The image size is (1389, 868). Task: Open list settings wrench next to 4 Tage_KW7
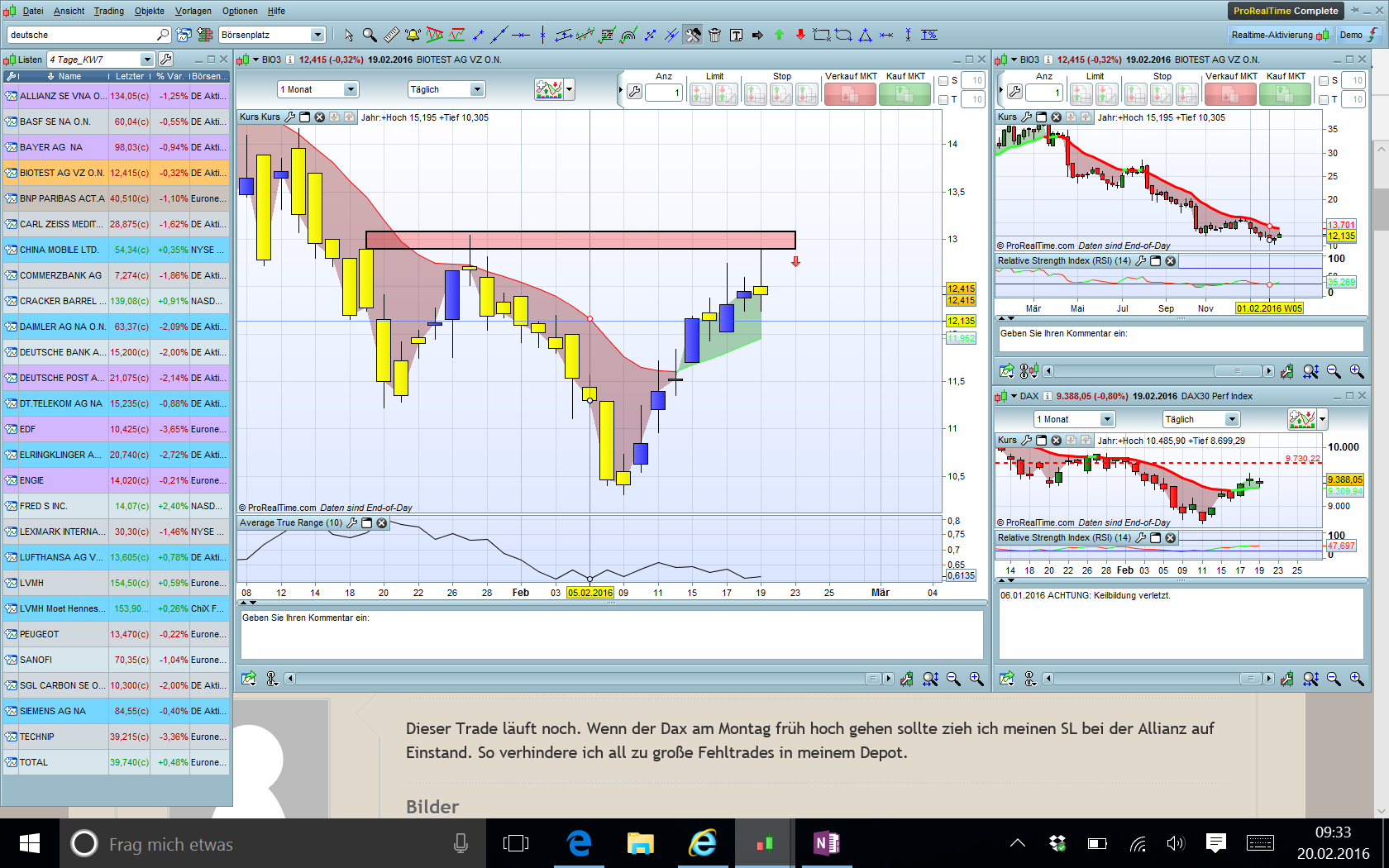point(166,60)
